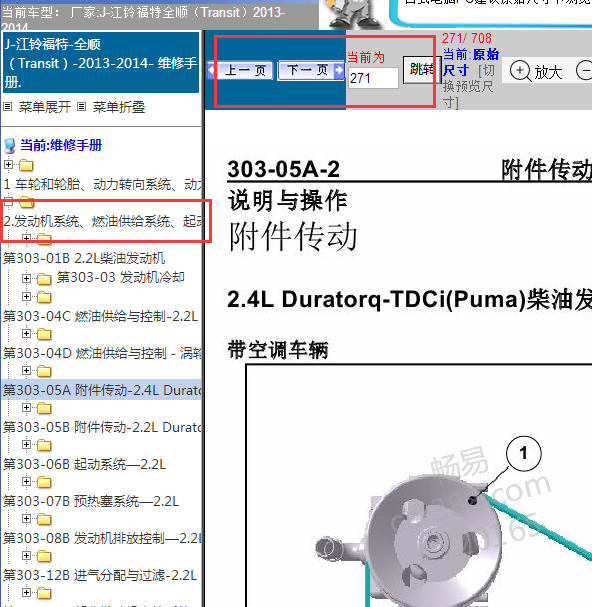592x607 pixels.
Task: Expand the 第303-04D 燃油供给与控制 node
Action: [26, 333]
